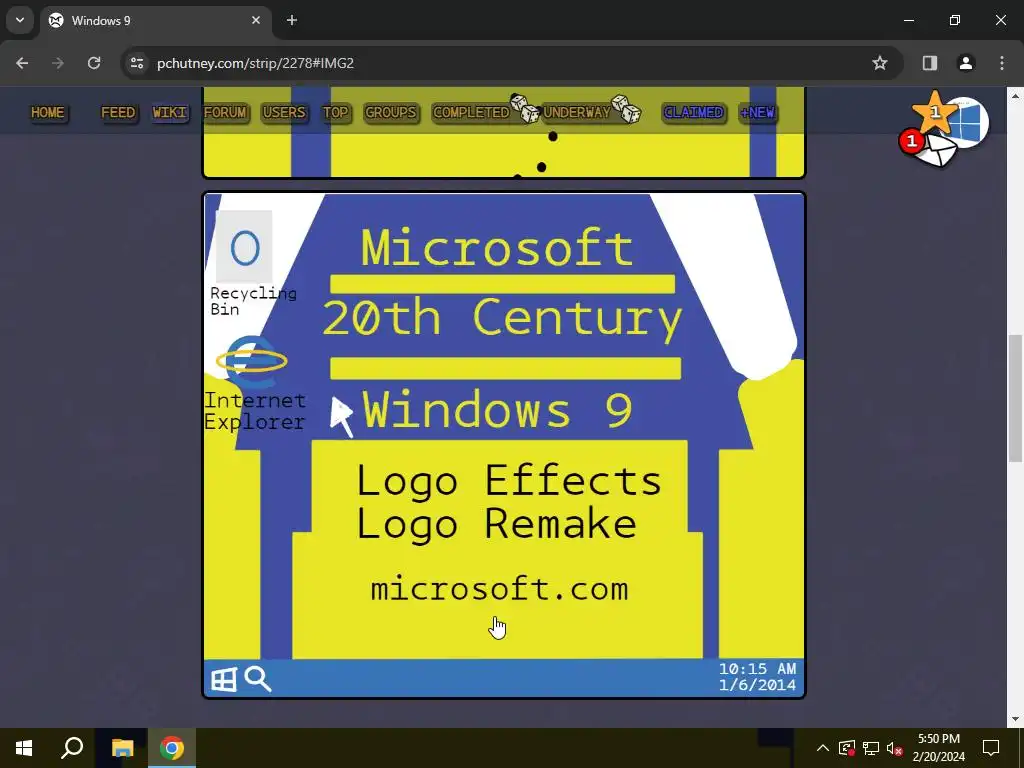Open taskbar search
This screenshot has height=768, width=1024.
72,748
